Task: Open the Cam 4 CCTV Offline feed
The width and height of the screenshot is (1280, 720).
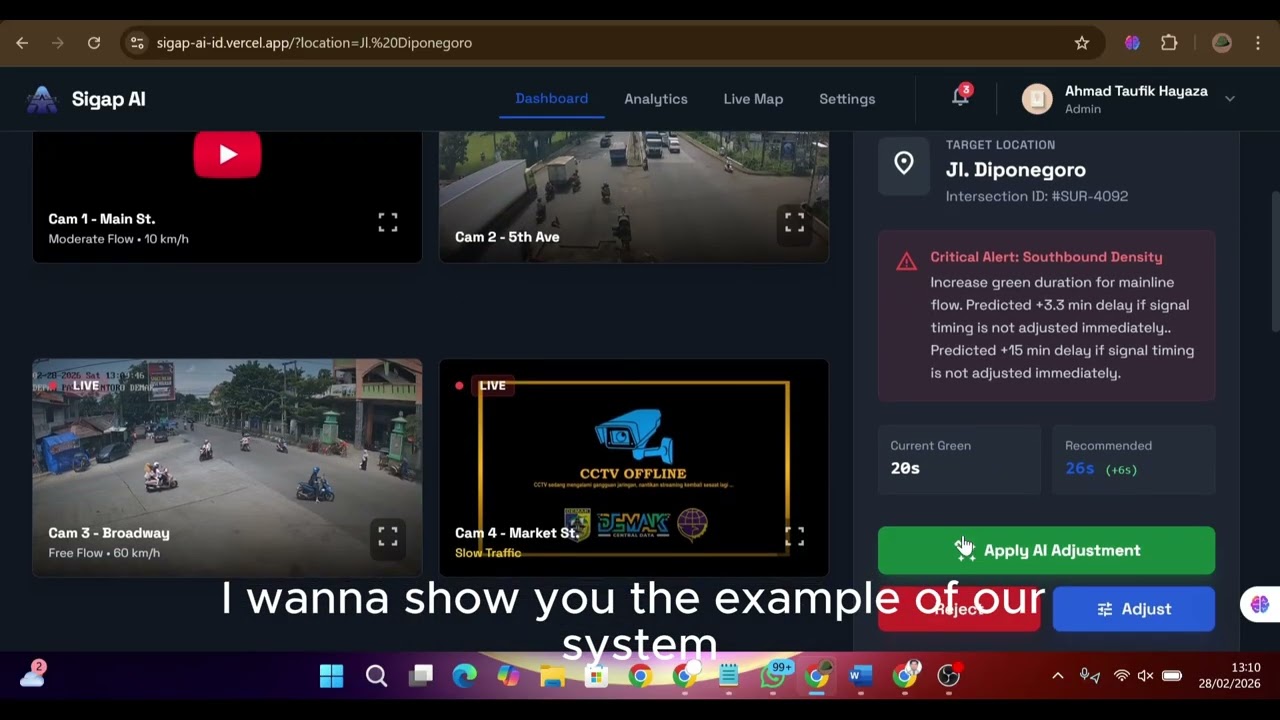Action: 634,467
